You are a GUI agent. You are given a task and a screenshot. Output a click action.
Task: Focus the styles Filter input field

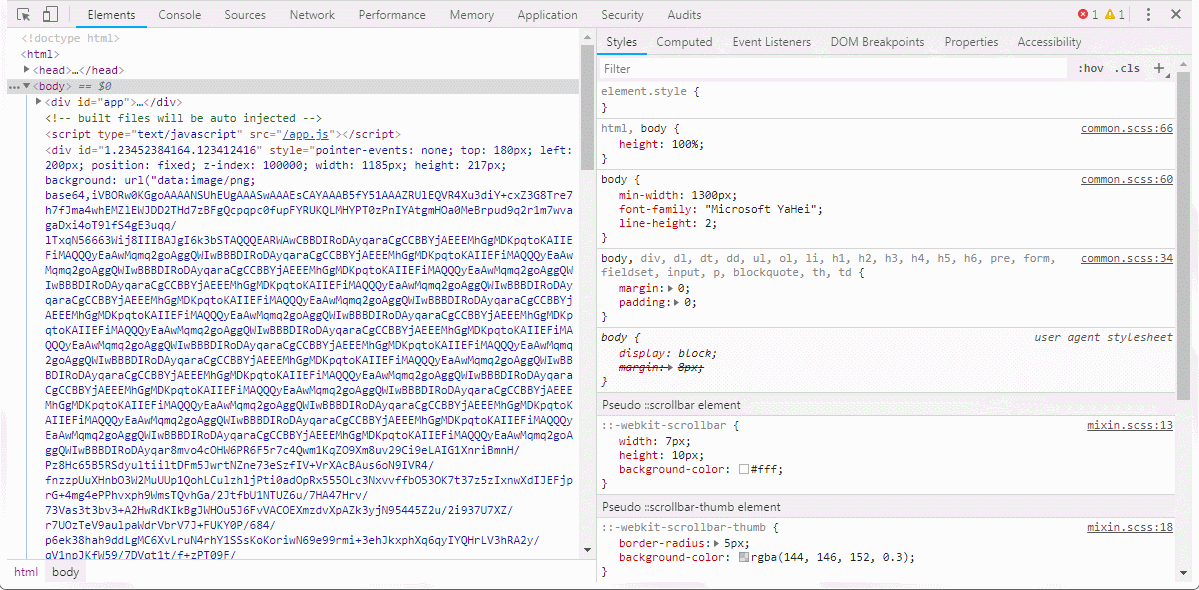click(x=832, y=68)
